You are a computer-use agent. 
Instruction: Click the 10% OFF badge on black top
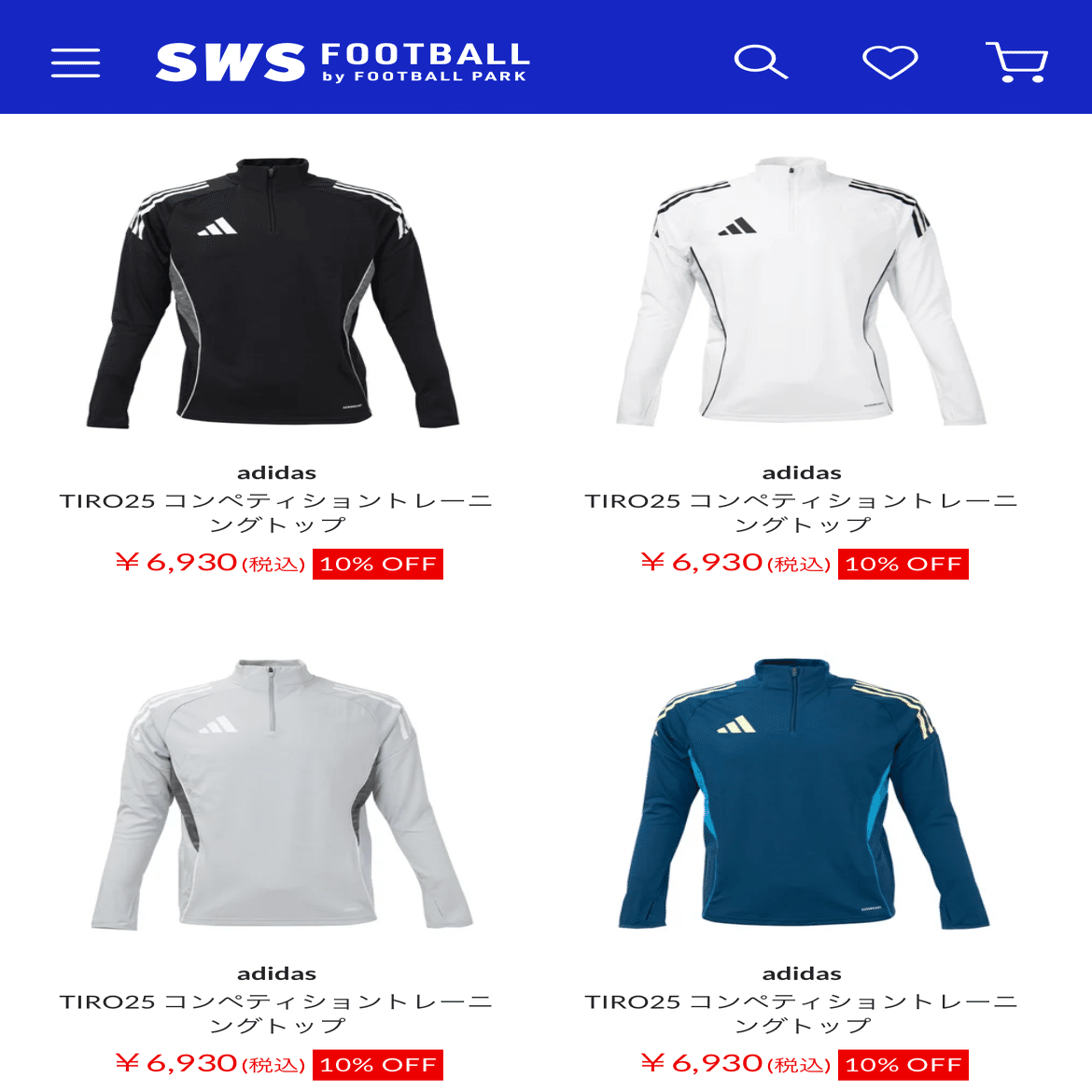[377, 564]
